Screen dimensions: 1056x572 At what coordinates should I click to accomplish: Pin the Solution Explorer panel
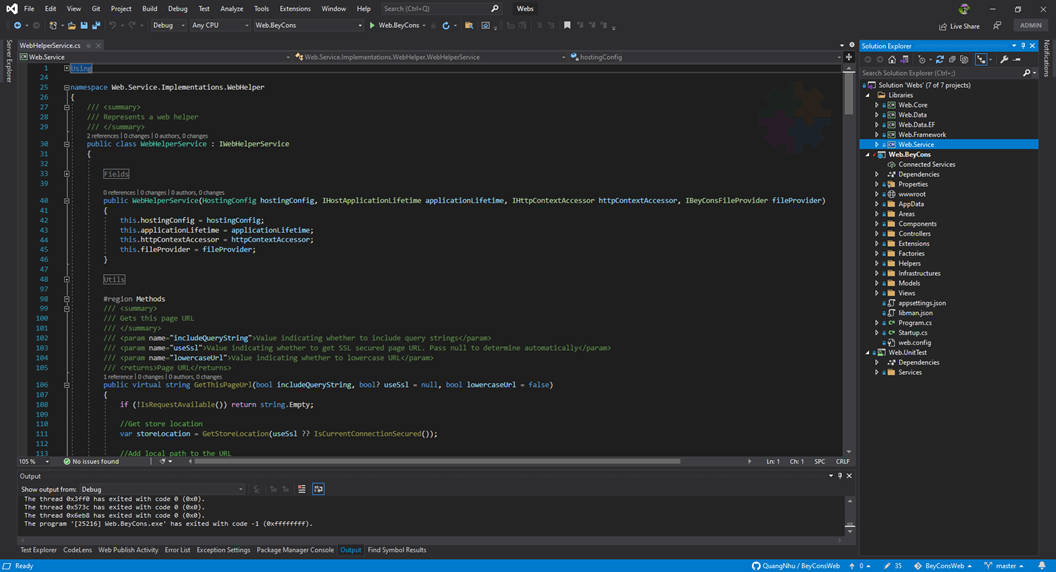1023,46
